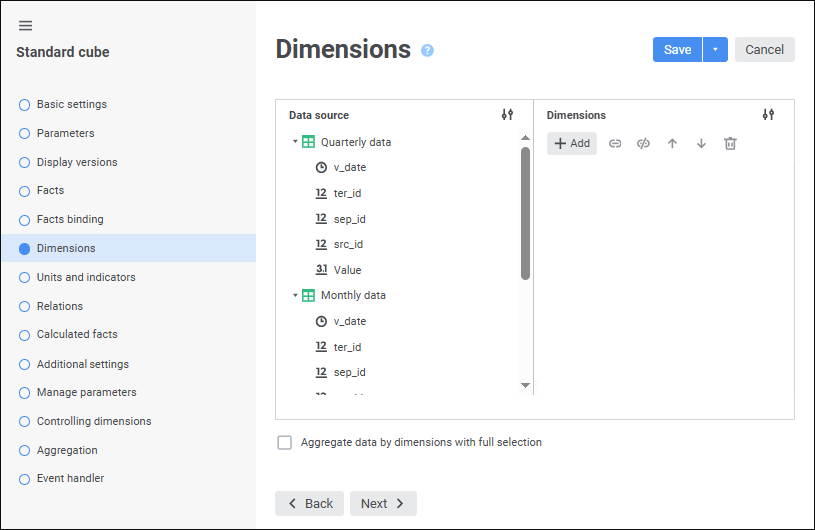
Task: Move dimension down with arrow icon
Action: (x=701, y=144)
